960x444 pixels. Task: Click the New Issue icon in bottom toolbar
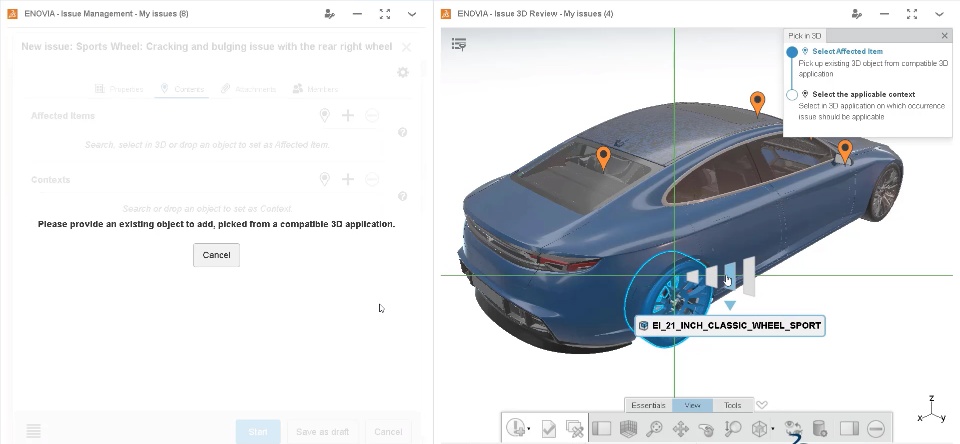(x=516, y=427)
